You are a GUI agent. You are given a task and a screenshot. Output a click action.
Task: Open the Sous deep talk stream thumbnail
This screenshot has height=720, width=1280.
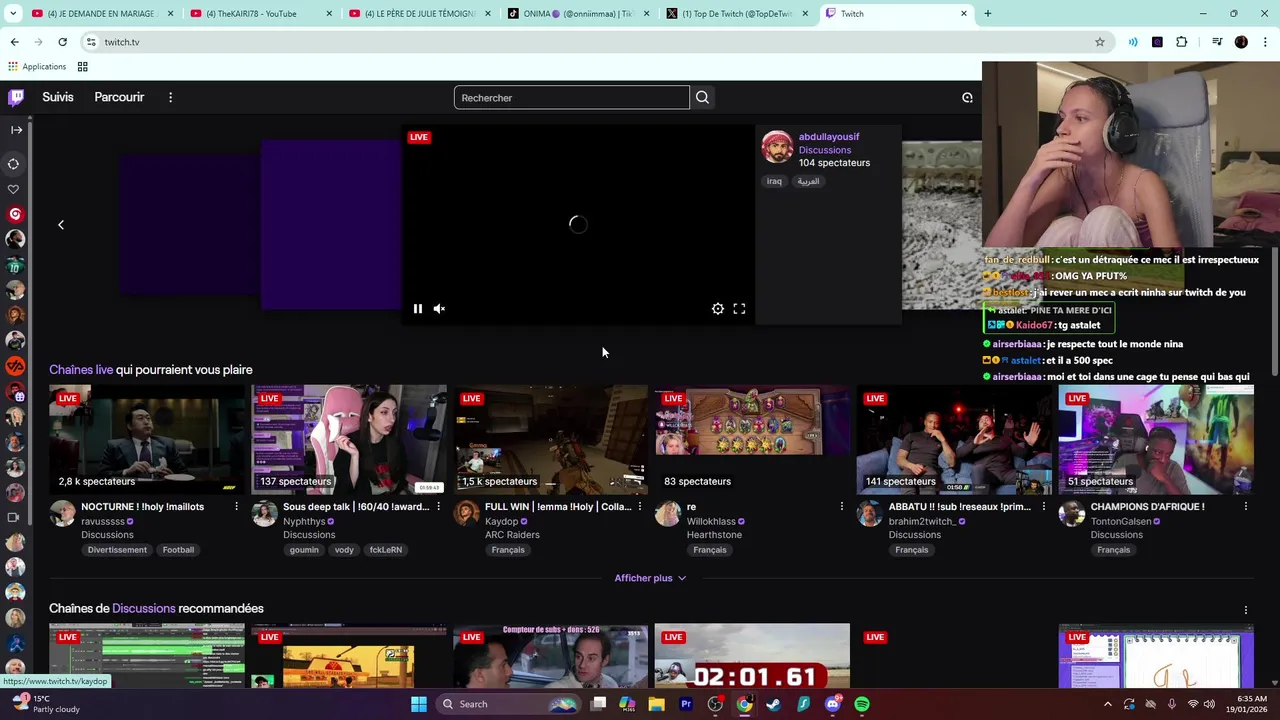coord(349,439)
